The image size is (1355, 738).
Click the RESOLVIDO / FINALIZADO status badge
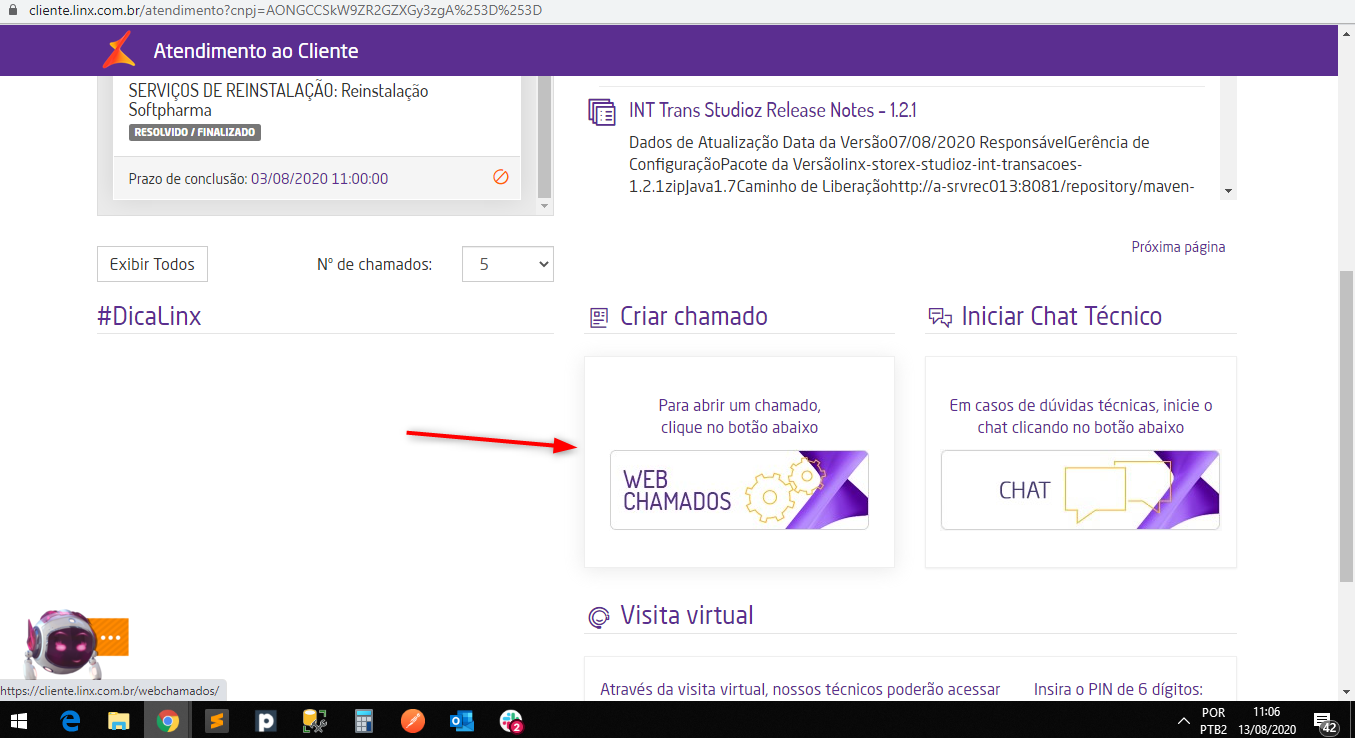pos(195,132)
